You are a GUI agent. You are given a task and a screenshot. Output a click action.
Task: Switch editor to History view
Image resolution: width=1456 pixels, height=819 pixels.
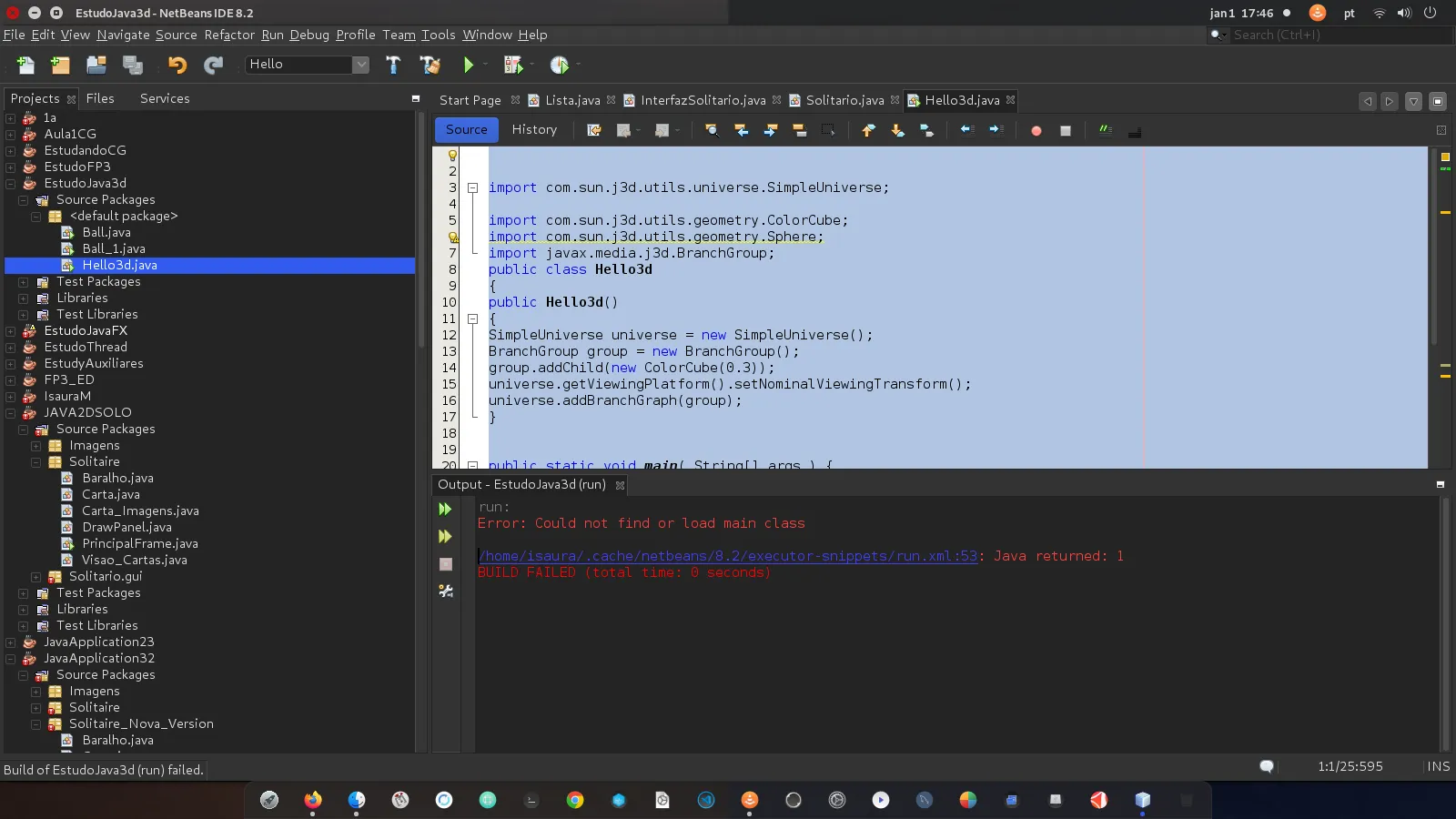(x=534, y=130)
